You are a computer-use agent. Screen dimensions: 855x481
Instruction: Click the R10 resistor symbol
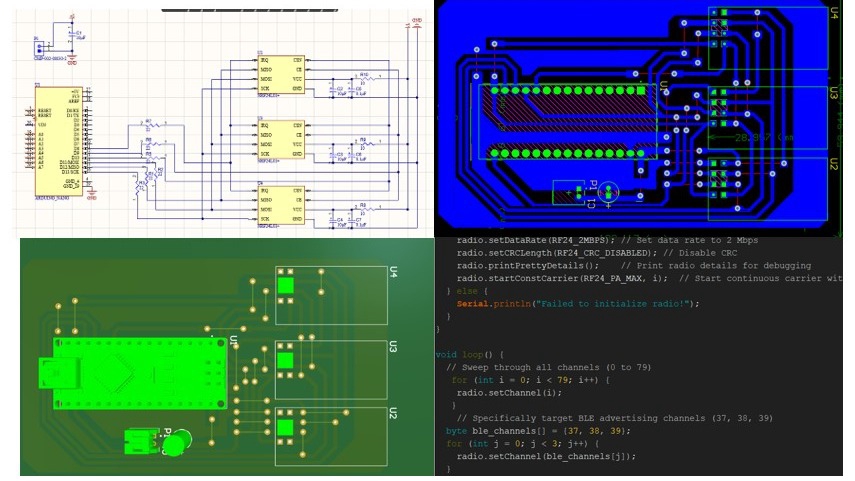point(364,79)
